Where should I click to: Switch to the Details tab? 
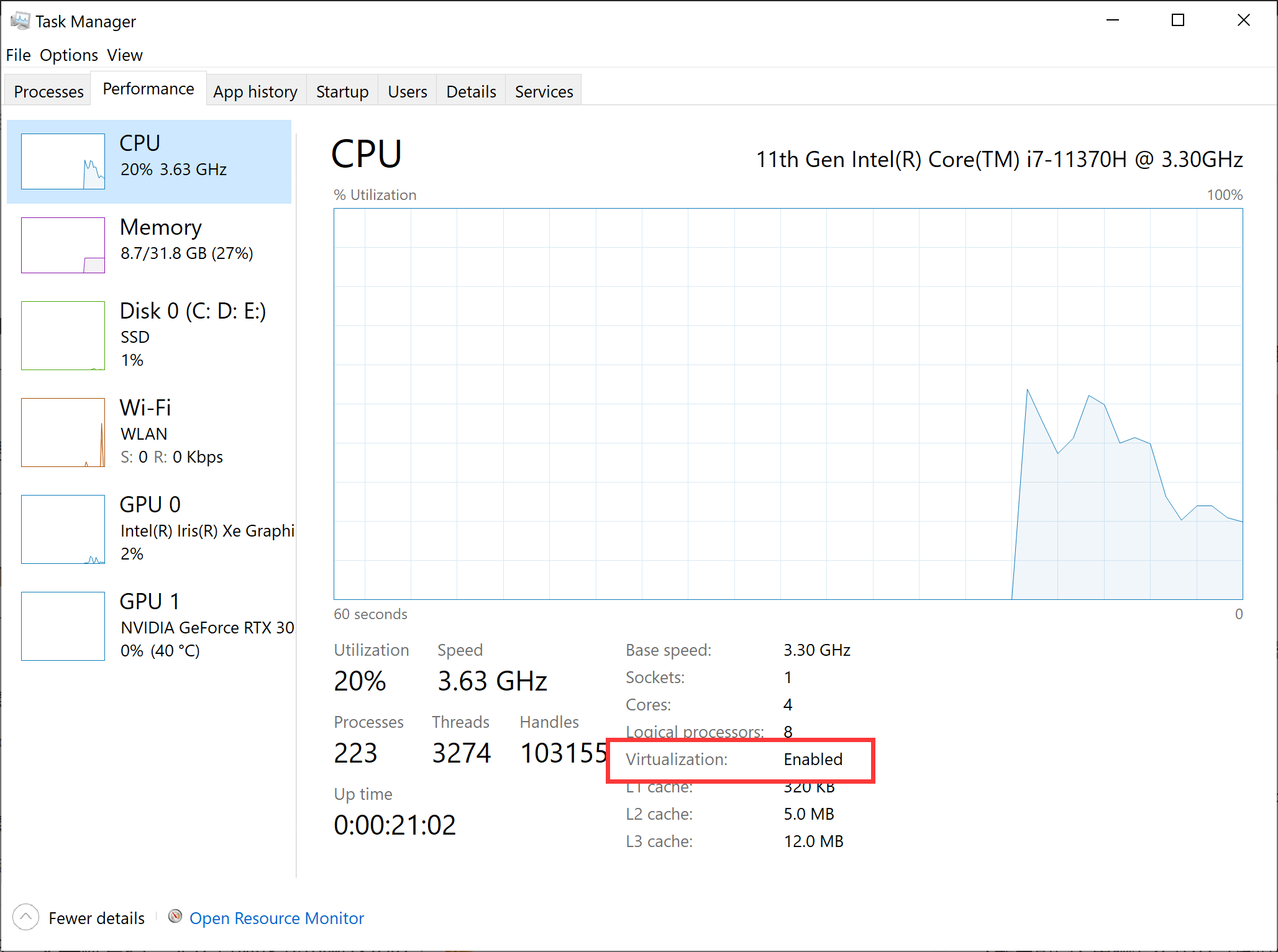(x=471, y=91)
